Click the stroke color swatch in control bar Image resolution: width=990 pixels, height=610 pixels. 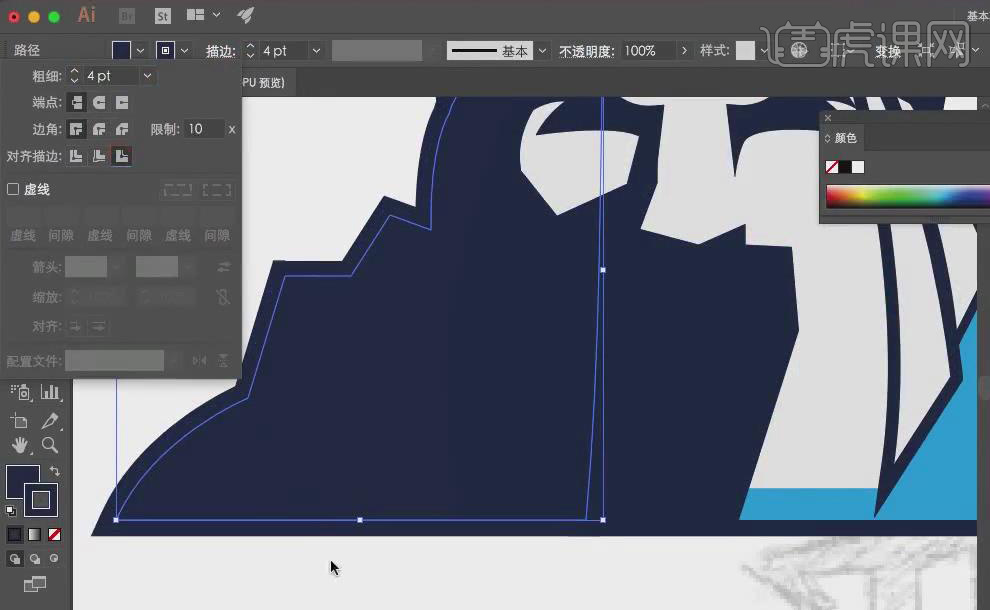(x=165, y=51)
